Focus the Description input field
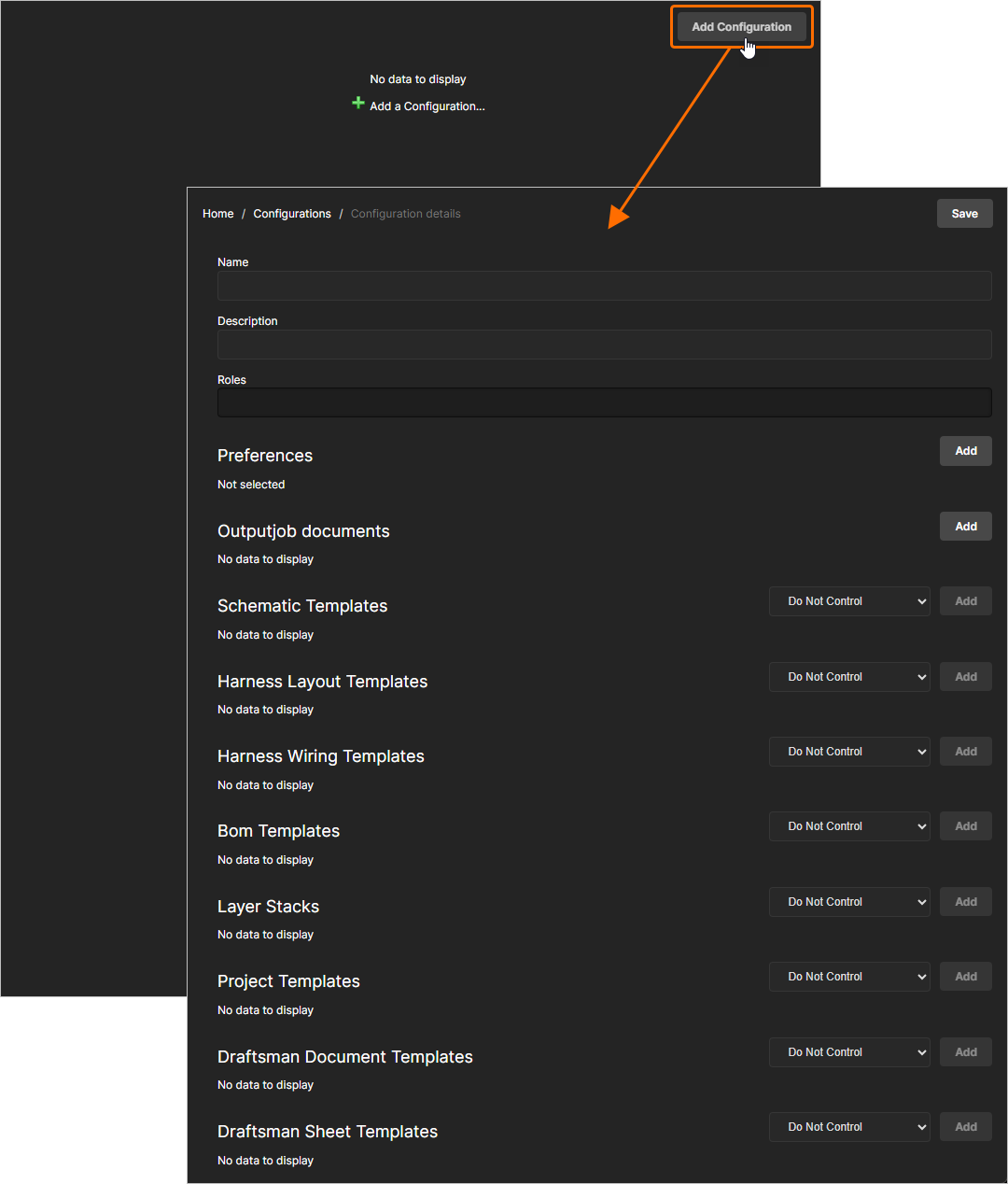1008x1184 pixels. 605,345
